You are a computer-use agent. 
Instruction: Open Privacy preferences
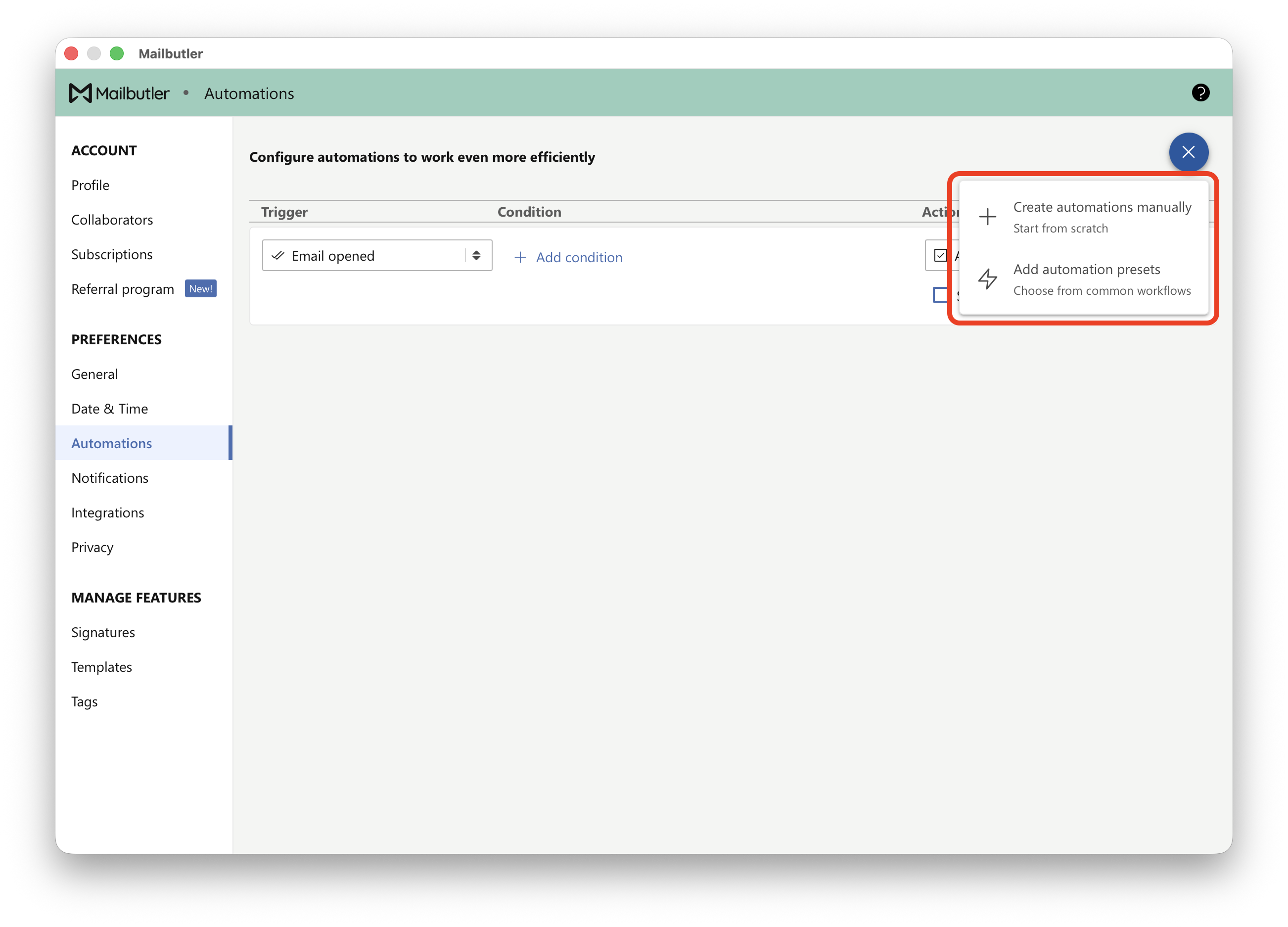(92, 548)
